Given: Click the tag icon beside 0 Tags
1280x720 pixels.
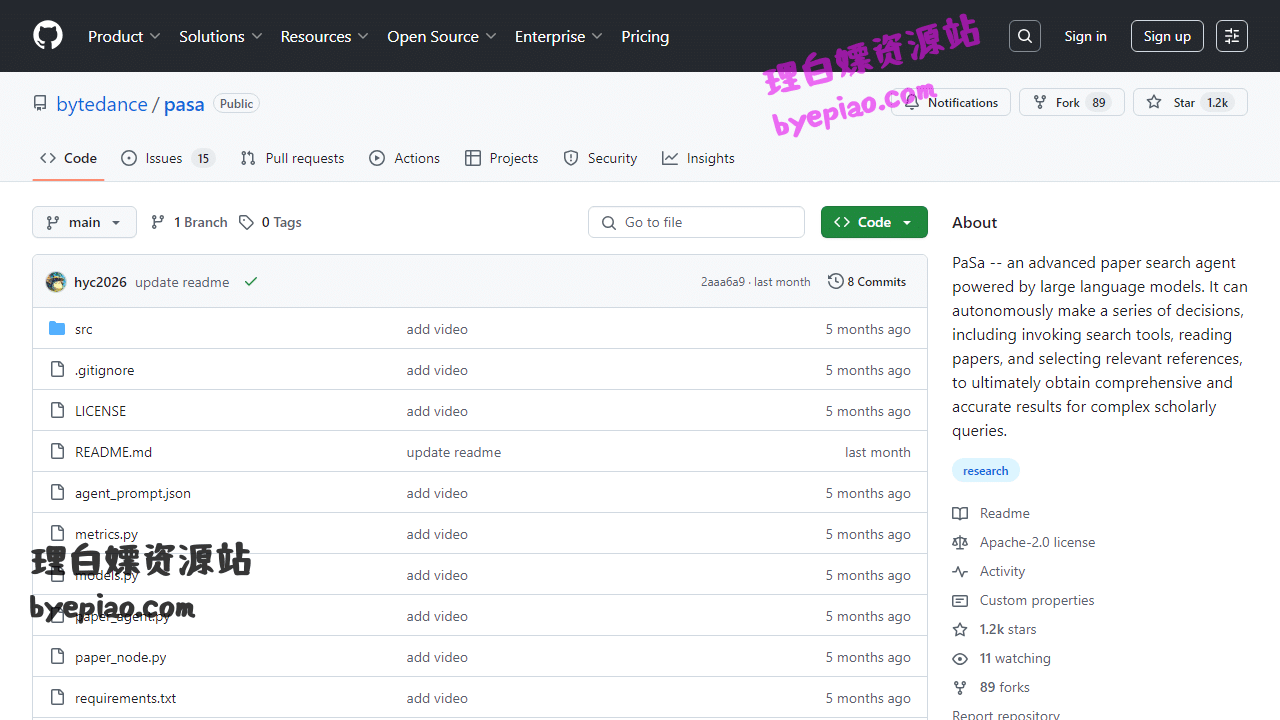Looking at the screenshot, I should (x=246, y=222).
